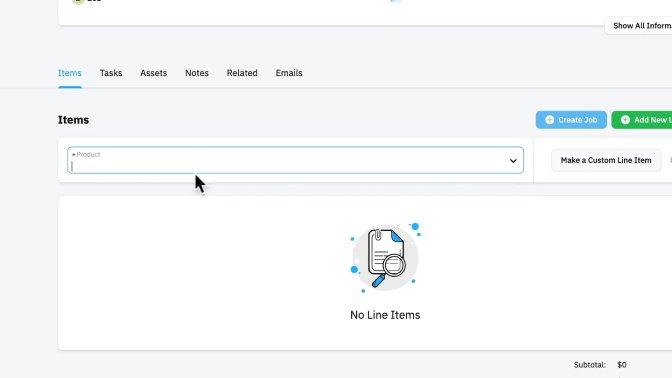The width and height of the screenshot is (672, 378).
Task: Open the Emails tab
Action: 289,73
